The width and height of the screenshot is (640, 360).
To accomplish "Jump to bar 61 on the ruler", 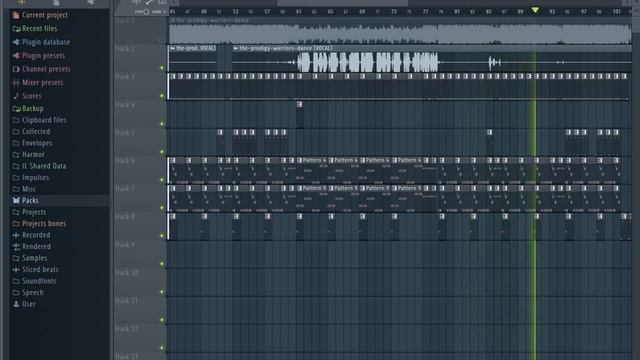I will (299, 12).
